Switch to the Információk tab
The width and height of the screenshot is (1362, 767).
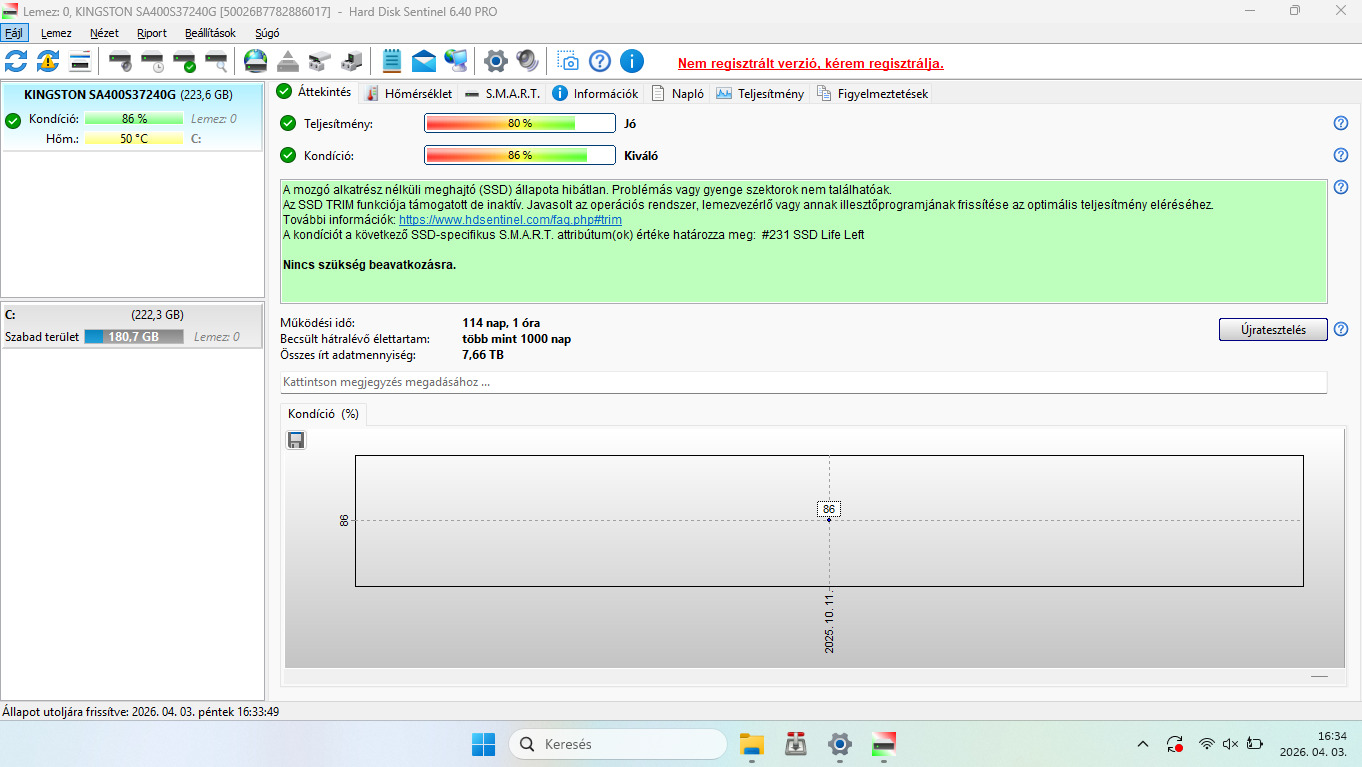tap(595, 93)
